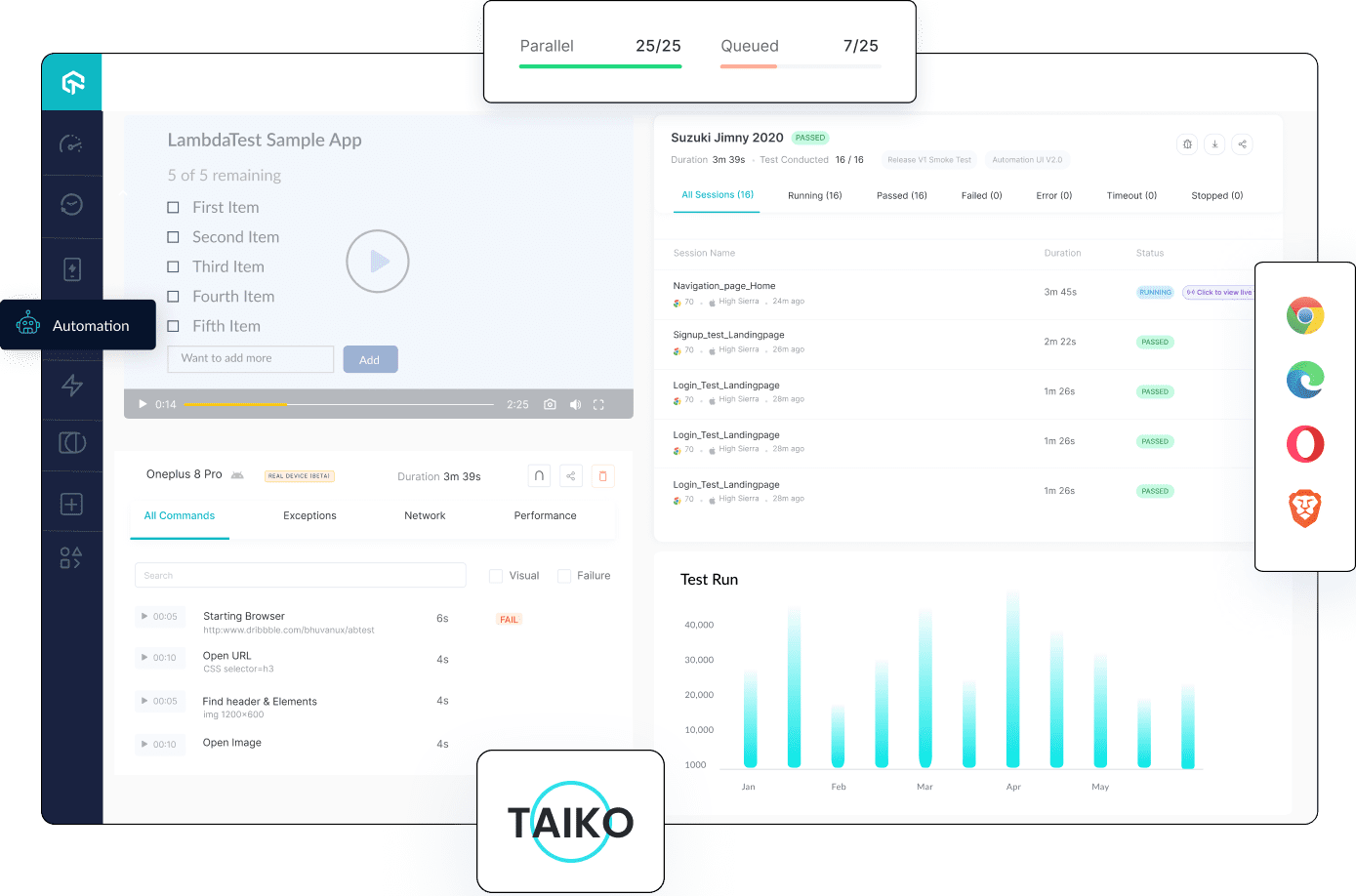Take a video screenshot with camera icon
This screenshot has height=896, width=1356.
pos(550,404)
